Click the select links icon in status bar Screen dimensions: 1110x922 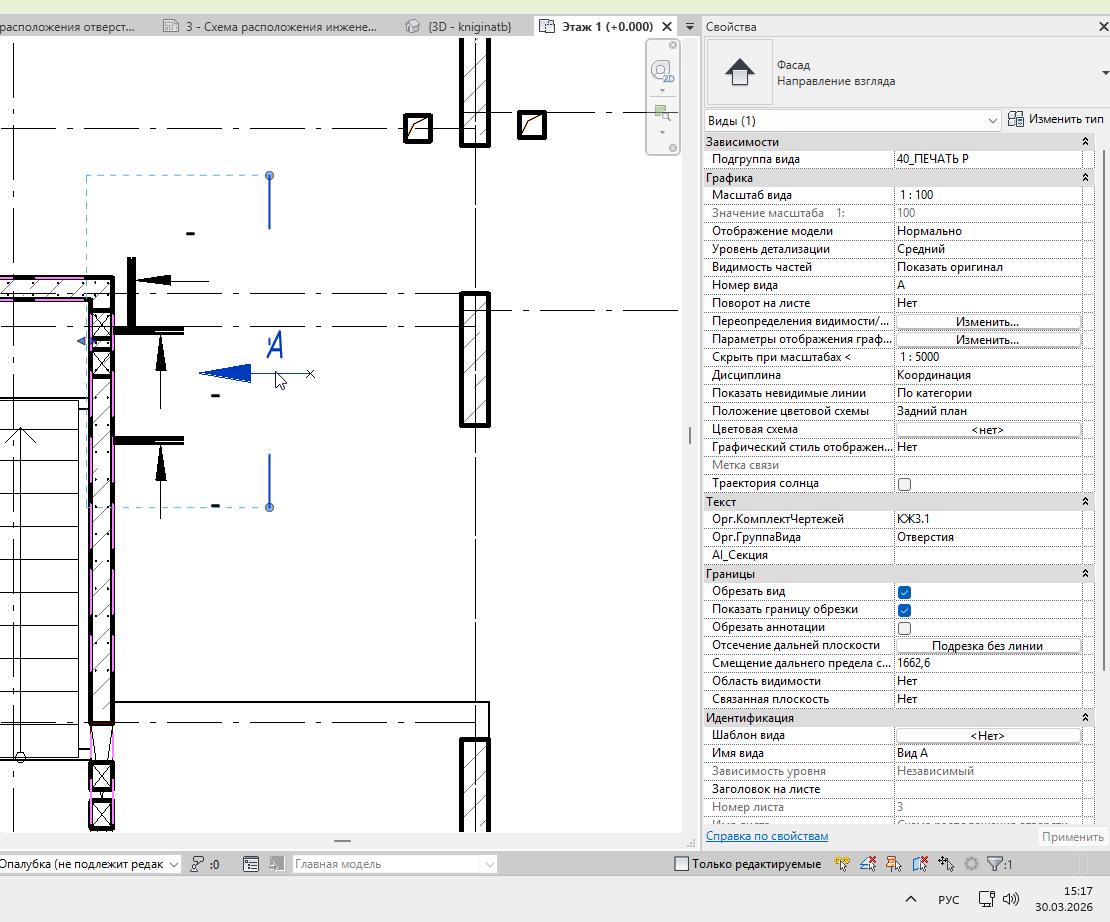842,864
